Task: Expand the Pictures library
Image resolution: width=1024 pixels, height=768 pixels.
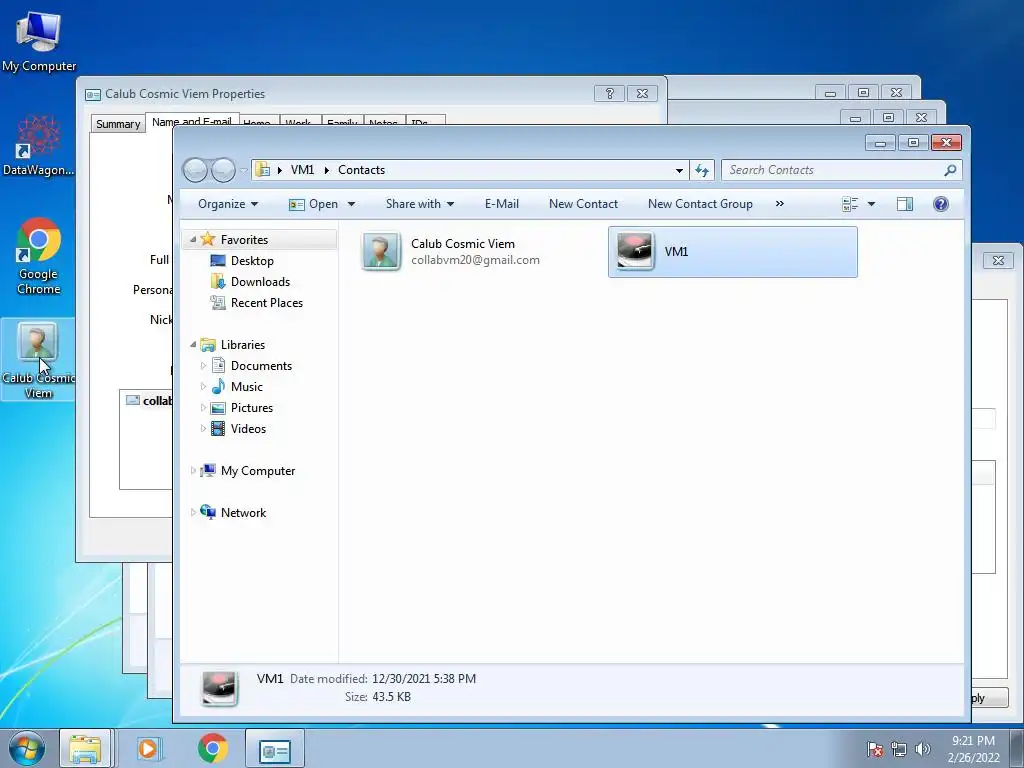Action: pos(203,408)
